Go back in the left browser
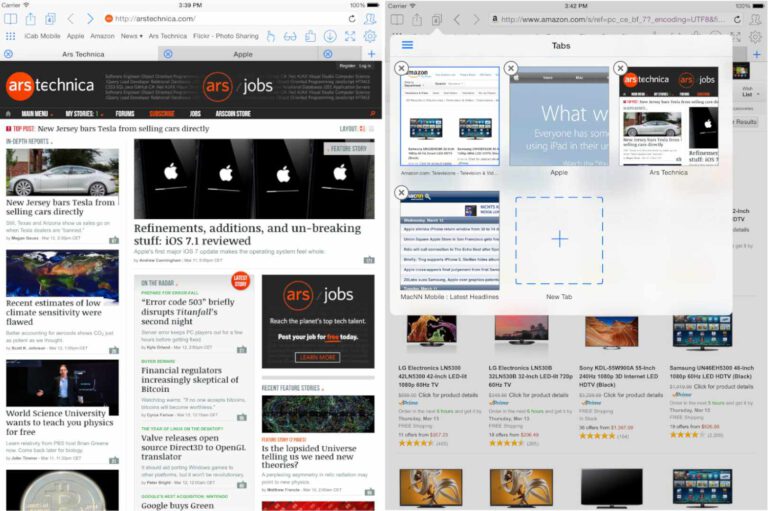The width and height of the screenshot is (768, 511). [71, 19]
